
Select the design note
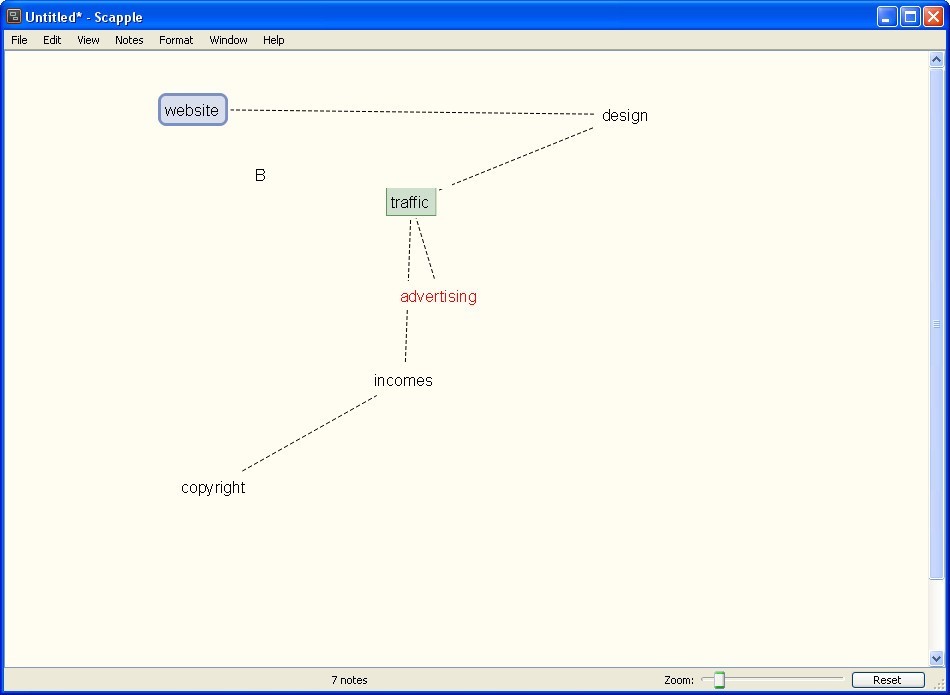tap(624, 116)
